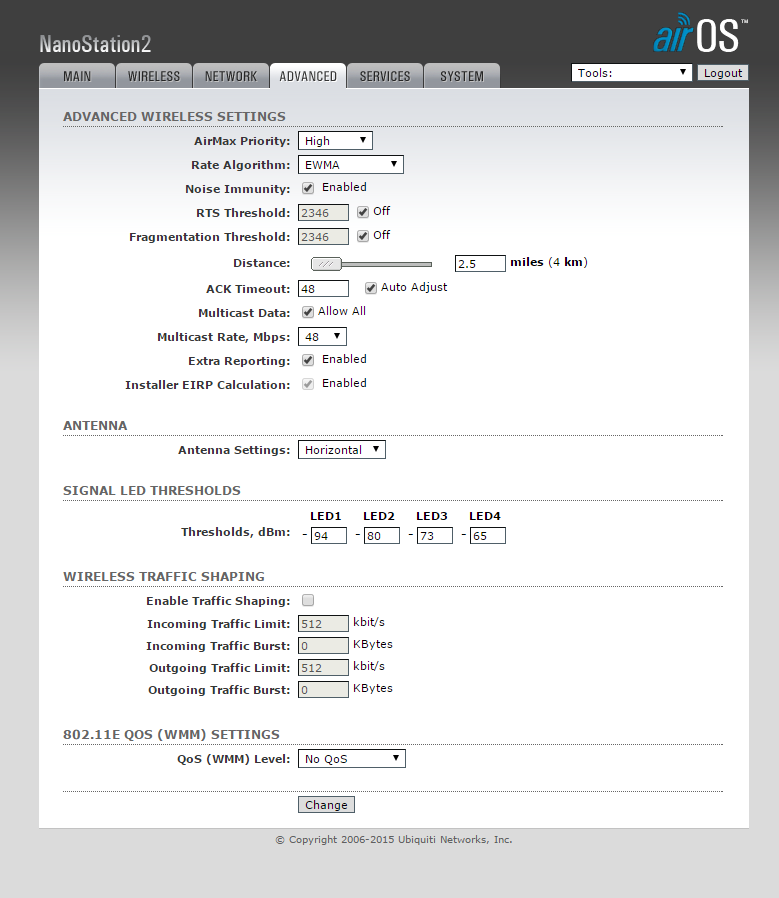Click the Change button
Viewport: 779px width, 898px height.
326,805
